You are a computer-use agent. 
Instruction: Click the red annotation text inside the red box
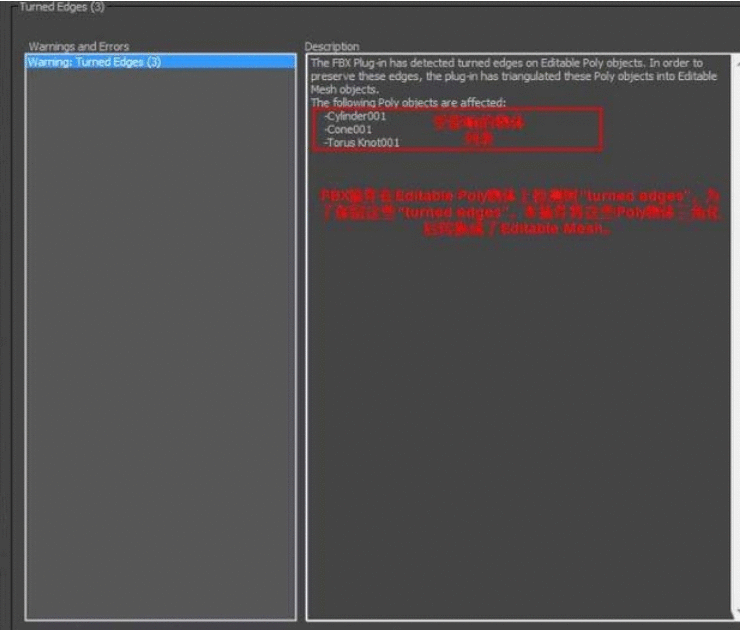(x=479, y=129)
